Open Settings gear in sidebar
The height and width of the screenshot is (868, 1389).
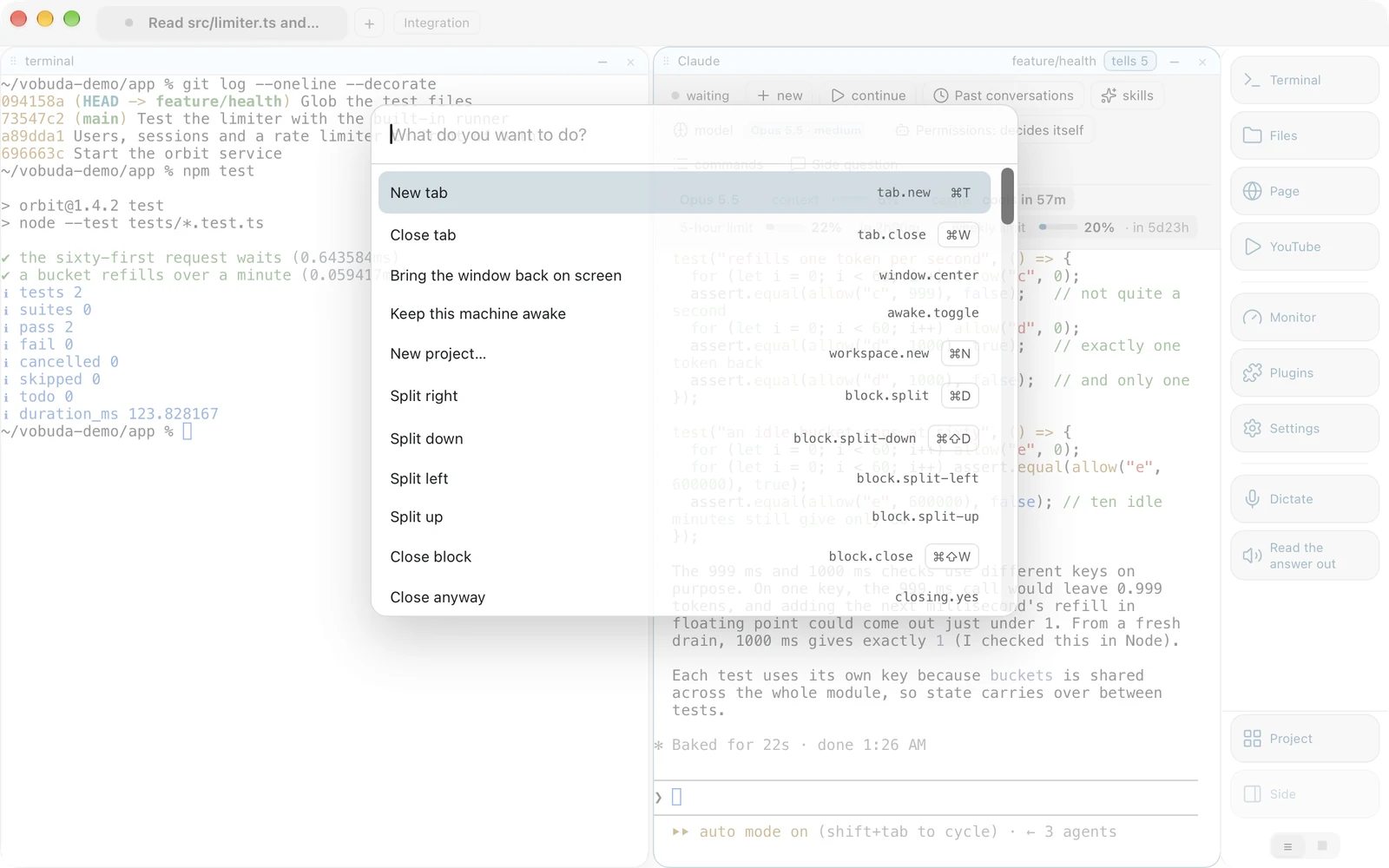pos(1304,428)
